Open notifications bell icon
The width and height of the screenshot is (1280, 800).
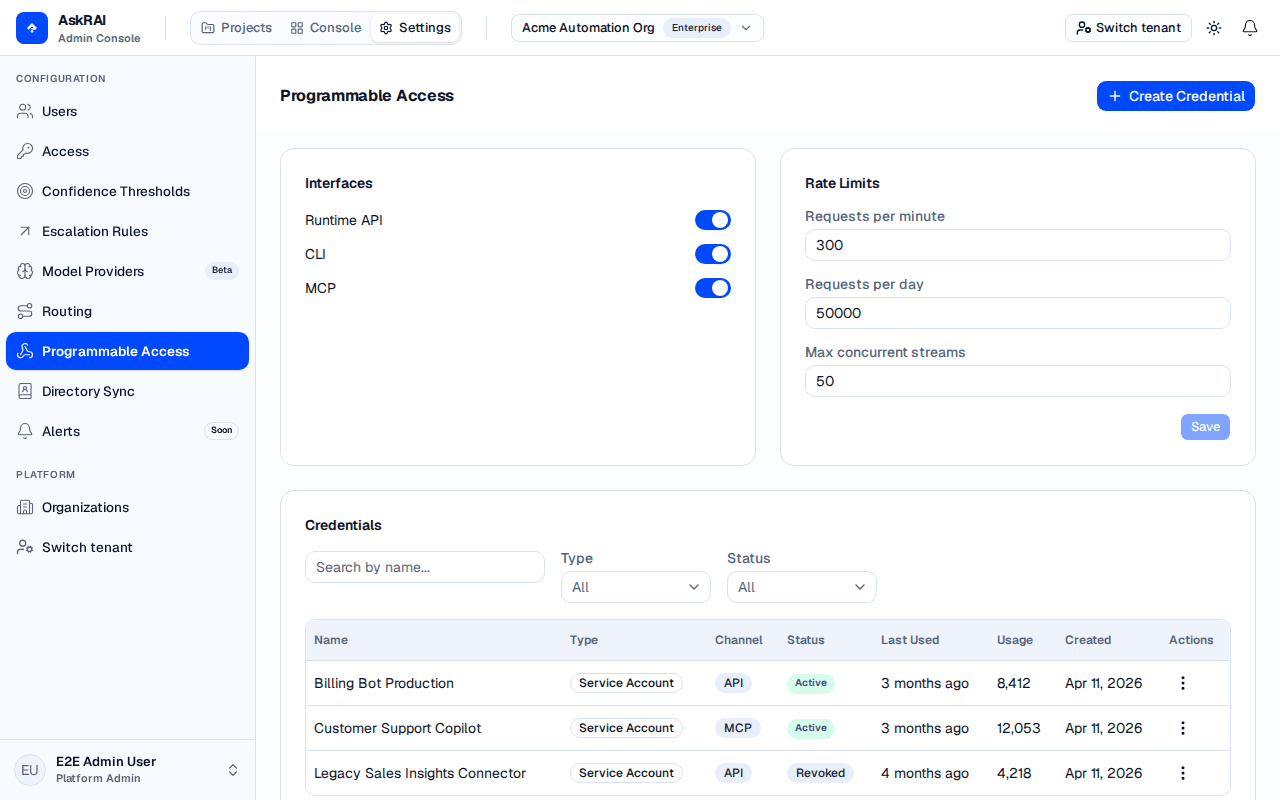tap(1250, 28)
